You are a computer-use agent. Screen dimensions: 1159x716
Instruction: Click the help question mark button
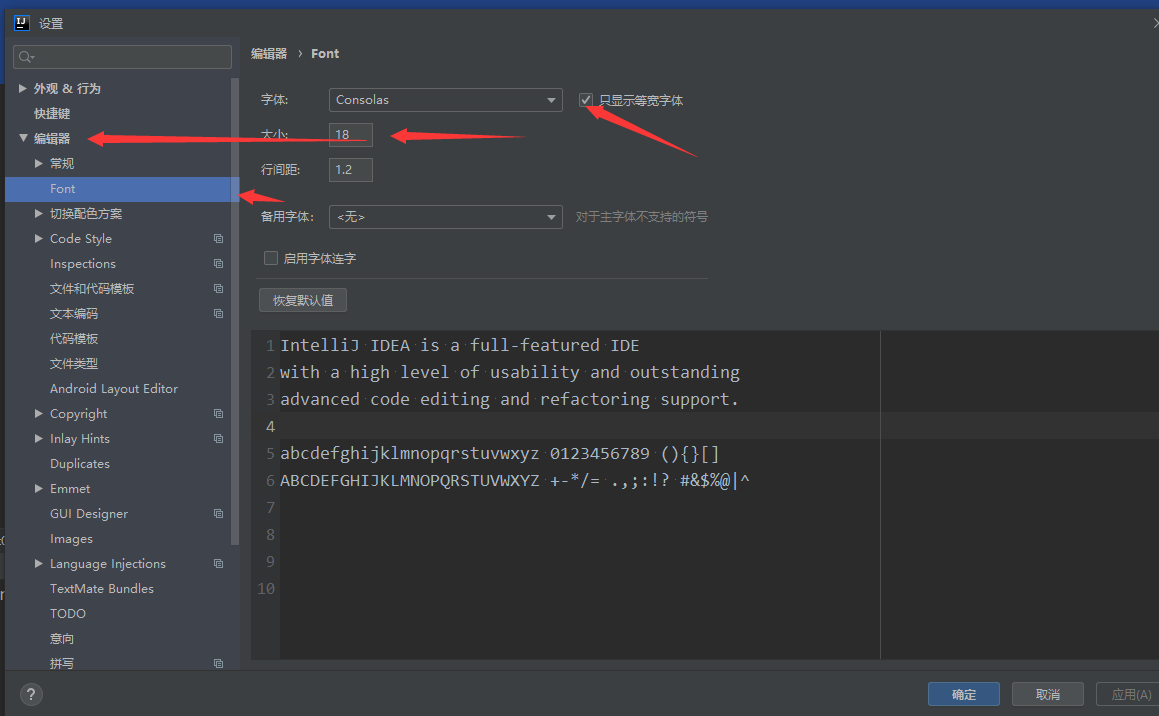(31, 695)
